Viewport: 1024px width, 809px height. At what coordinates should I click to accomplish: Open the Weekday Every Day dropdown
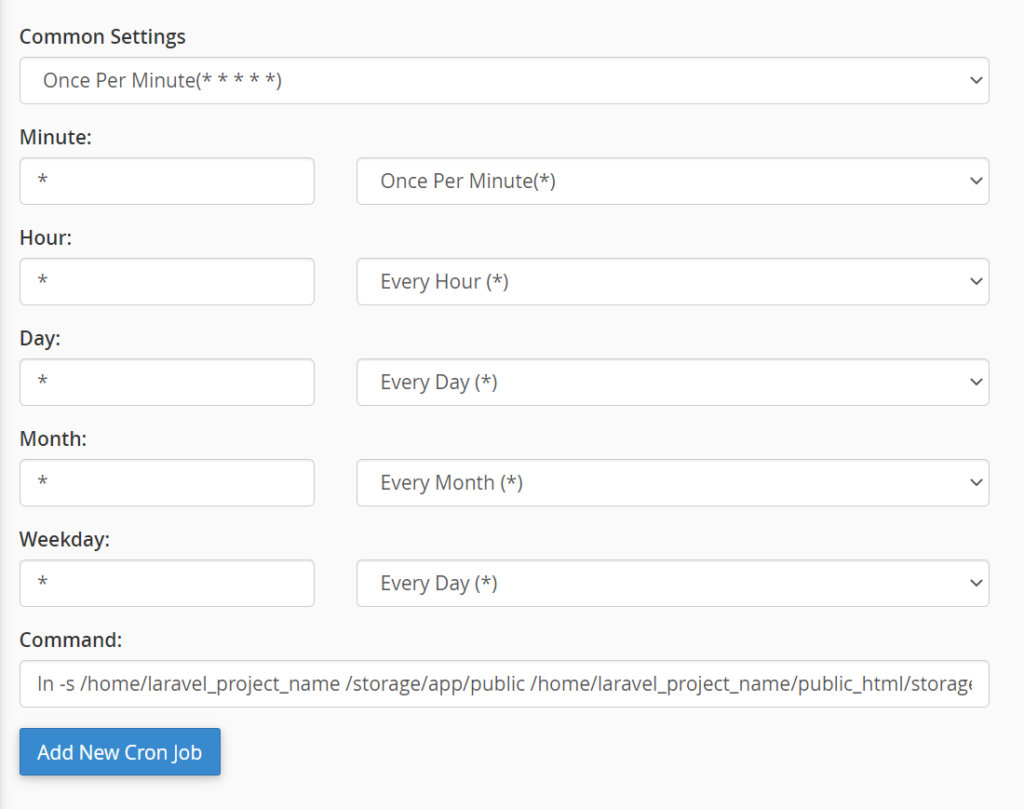[670, 583]
